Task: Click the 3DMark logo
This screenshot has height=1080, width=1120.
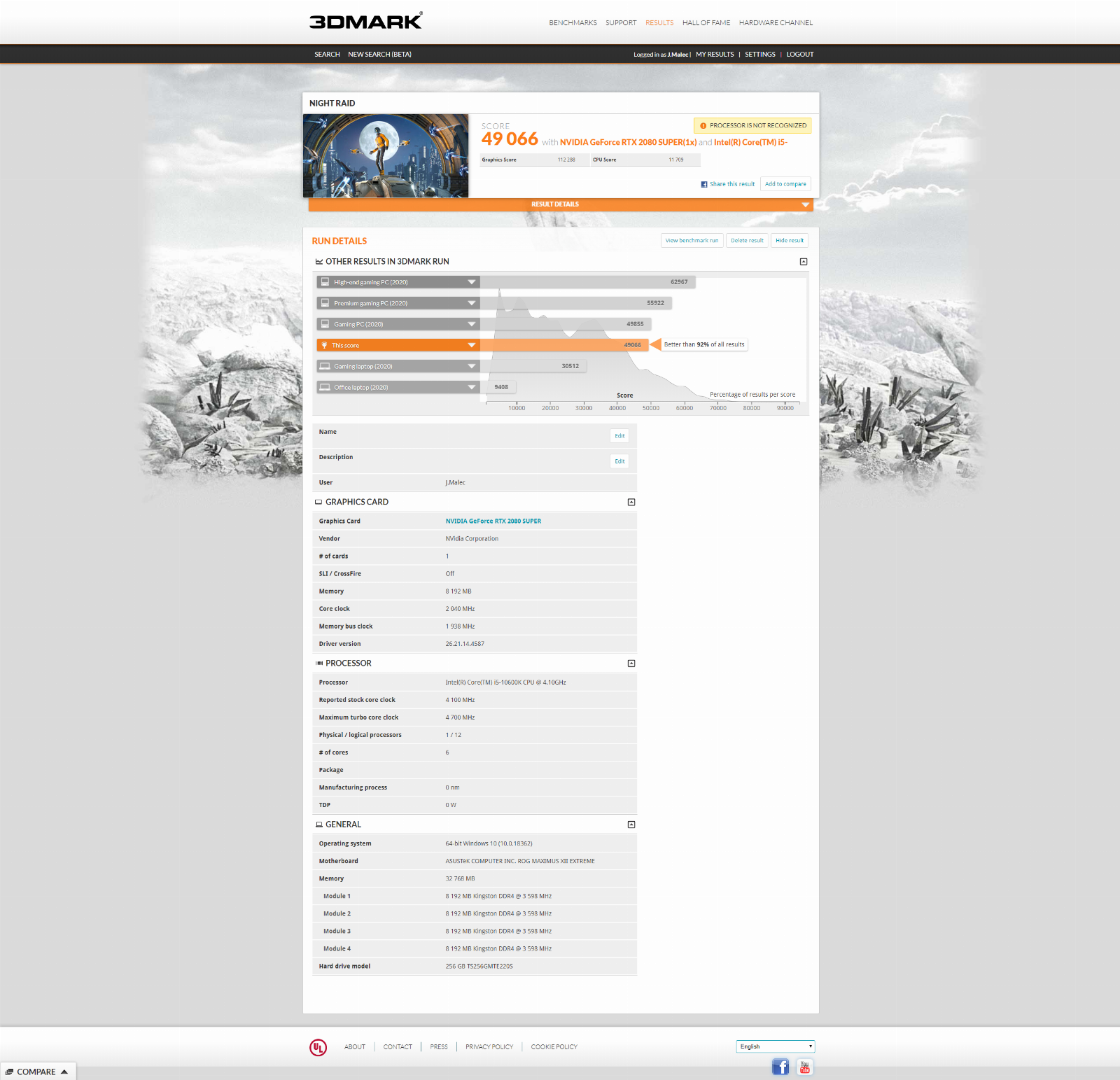Action: coord(365,21)
